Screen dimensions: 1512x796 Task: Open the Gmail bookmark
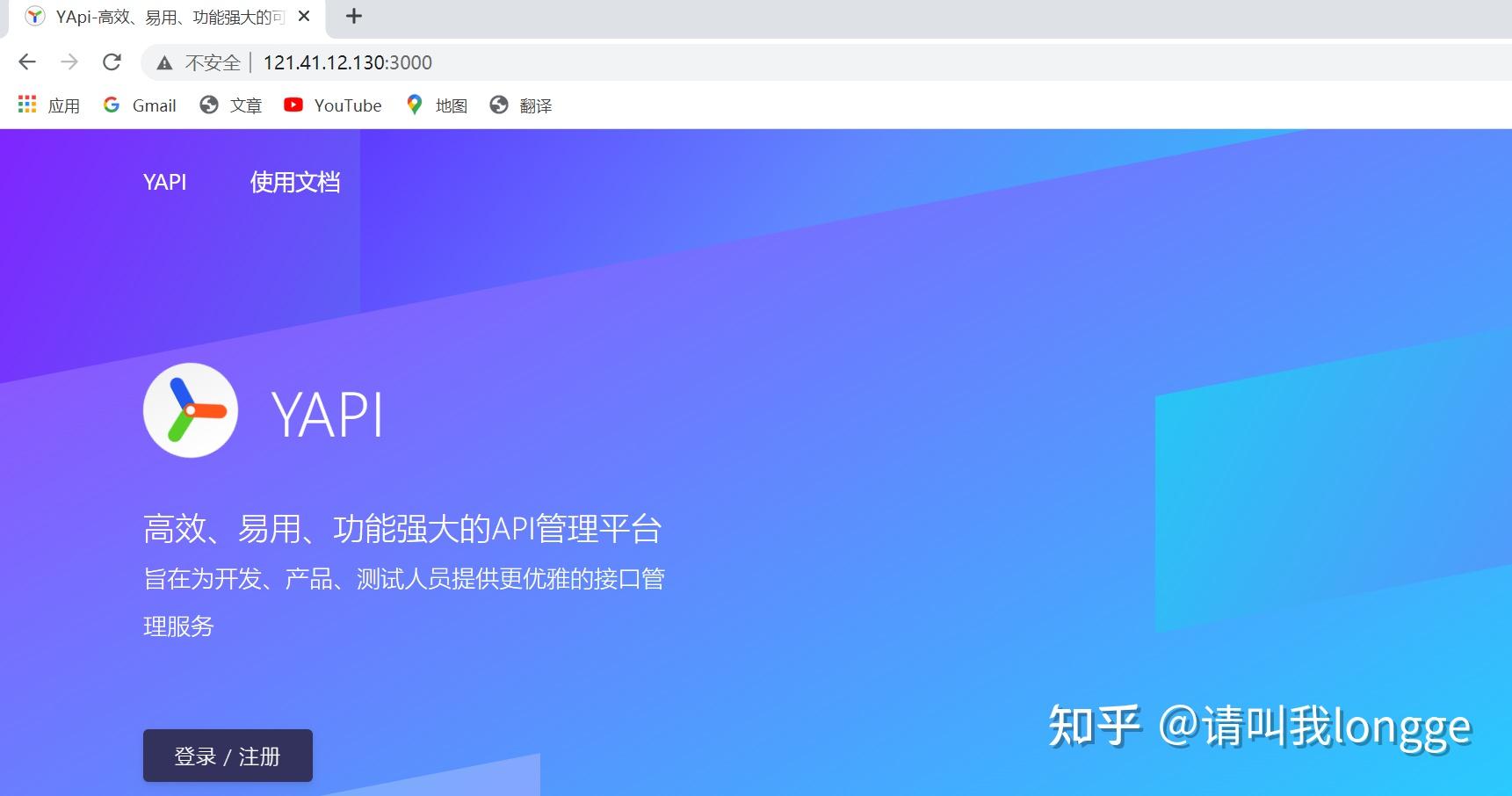(140, 105)
